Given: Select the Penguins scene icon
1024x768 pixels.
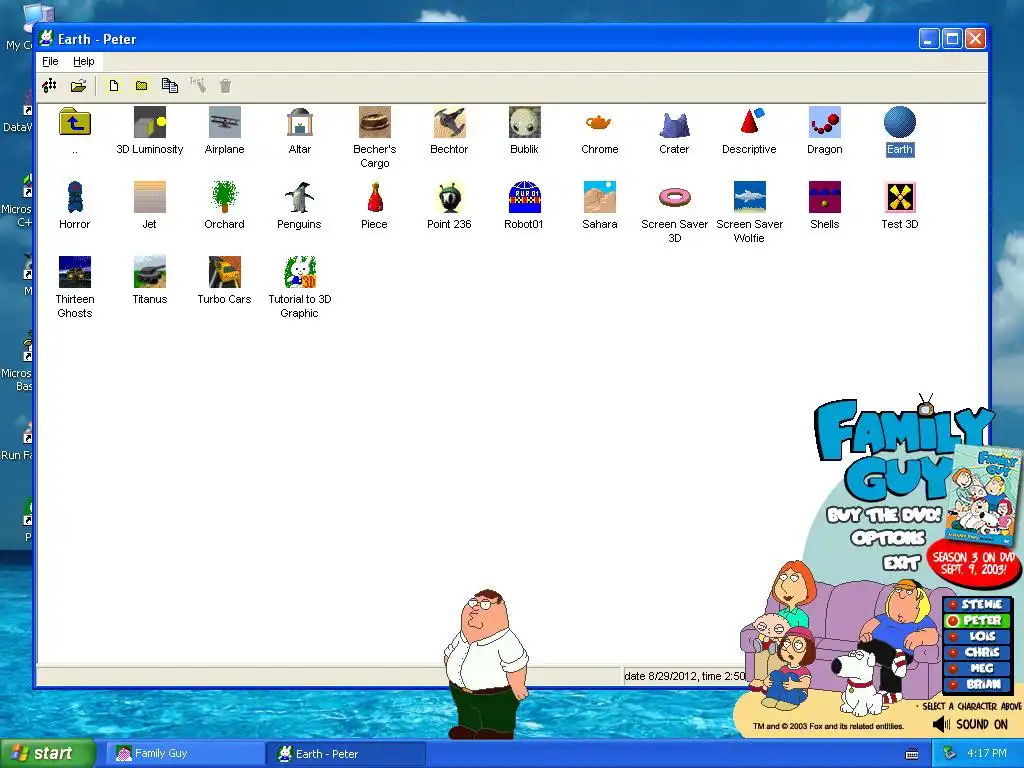Looking at the screenshot, I should [300, 197].
